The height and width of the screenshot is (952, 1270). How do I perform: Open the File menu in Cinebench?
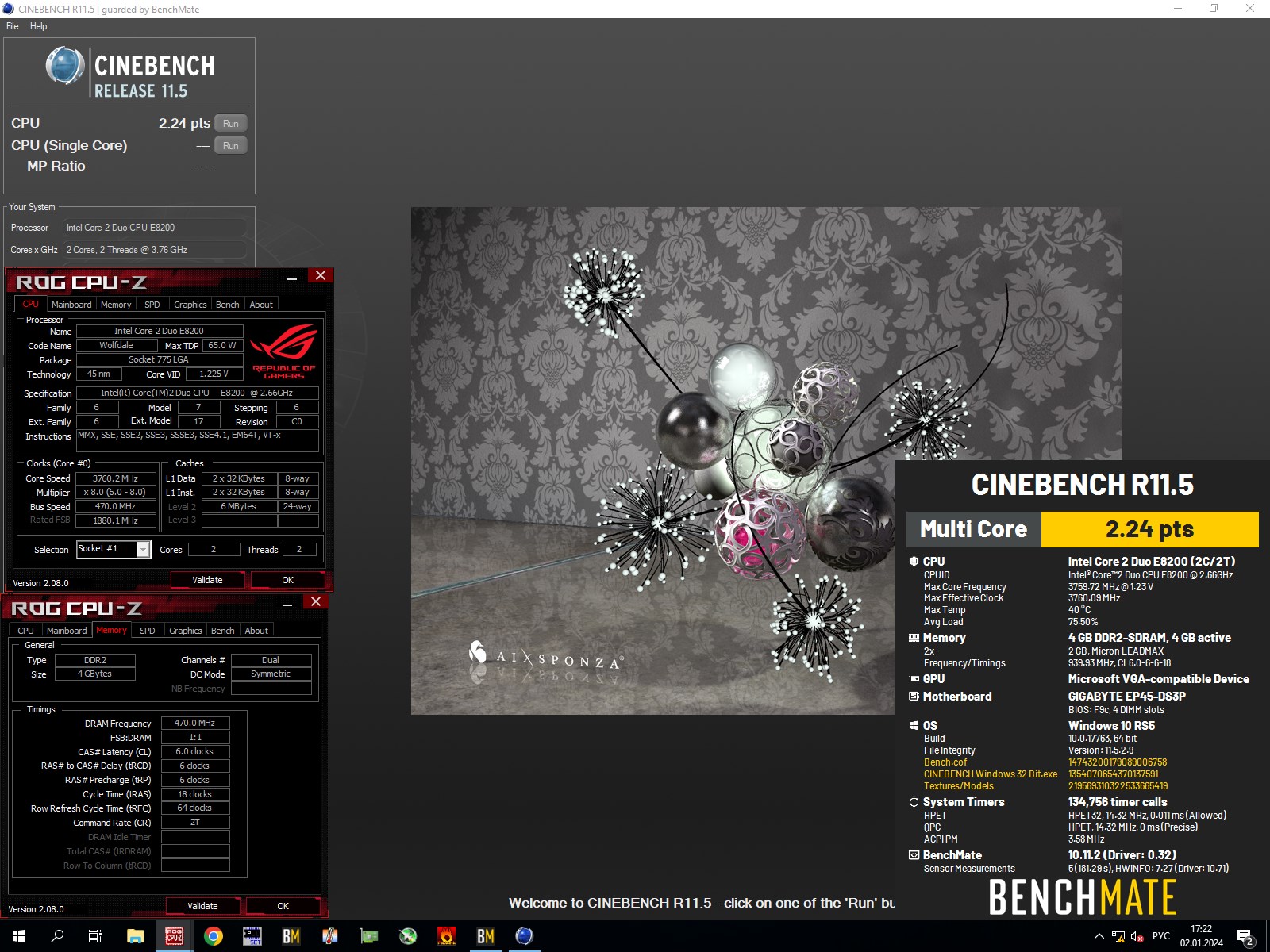click(x=13, y=26)
